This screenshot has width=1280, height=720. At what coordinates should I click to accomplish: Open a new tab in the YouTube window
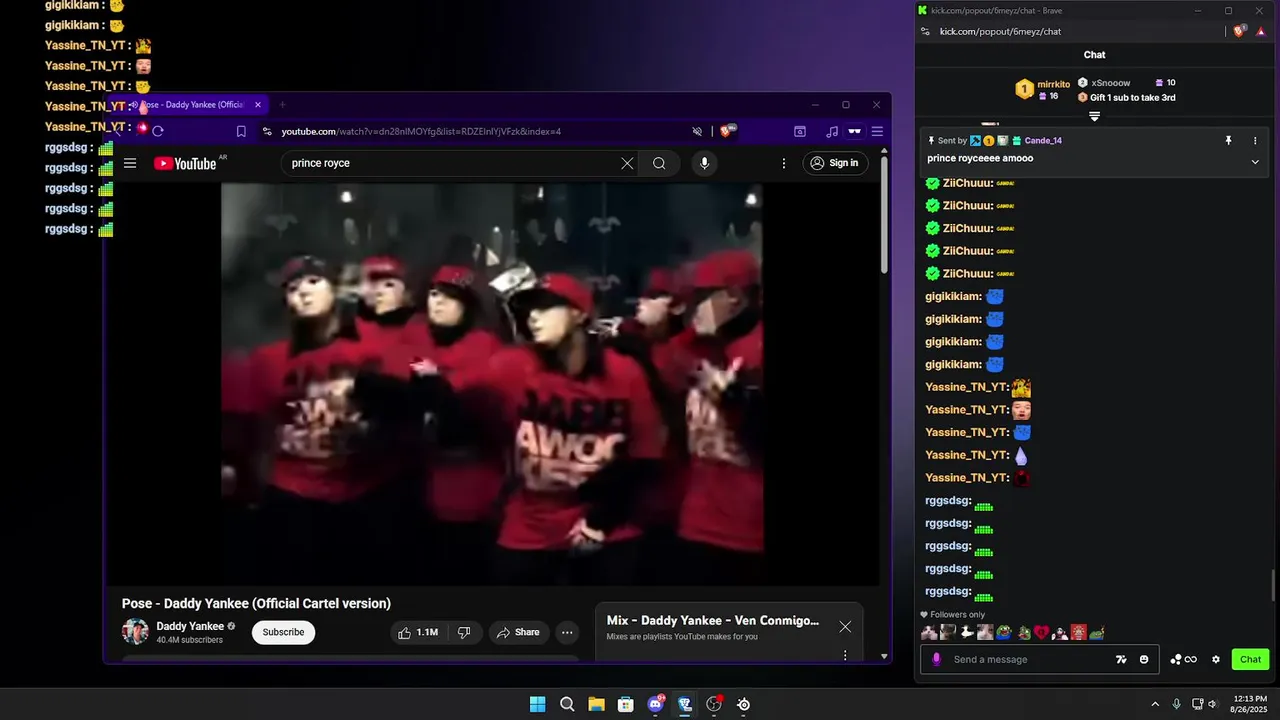[282, 104]
